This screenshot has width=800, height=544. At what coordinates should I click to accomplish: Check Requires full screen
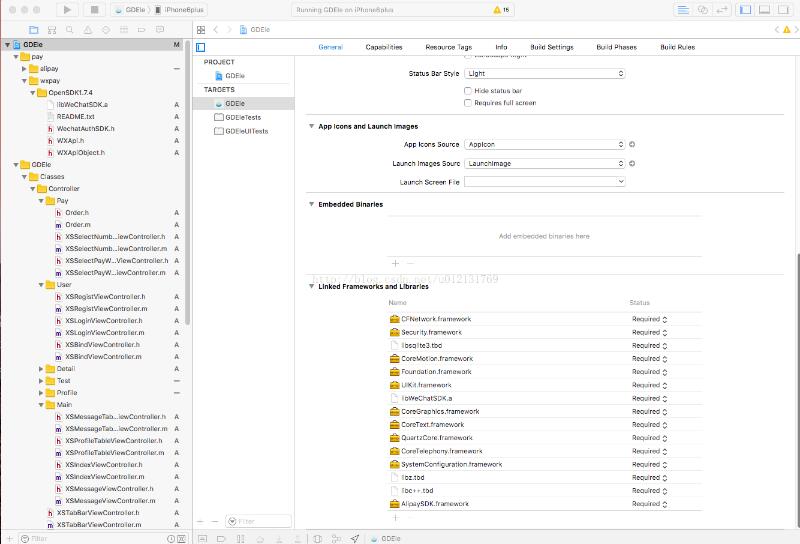pos(467,103)
